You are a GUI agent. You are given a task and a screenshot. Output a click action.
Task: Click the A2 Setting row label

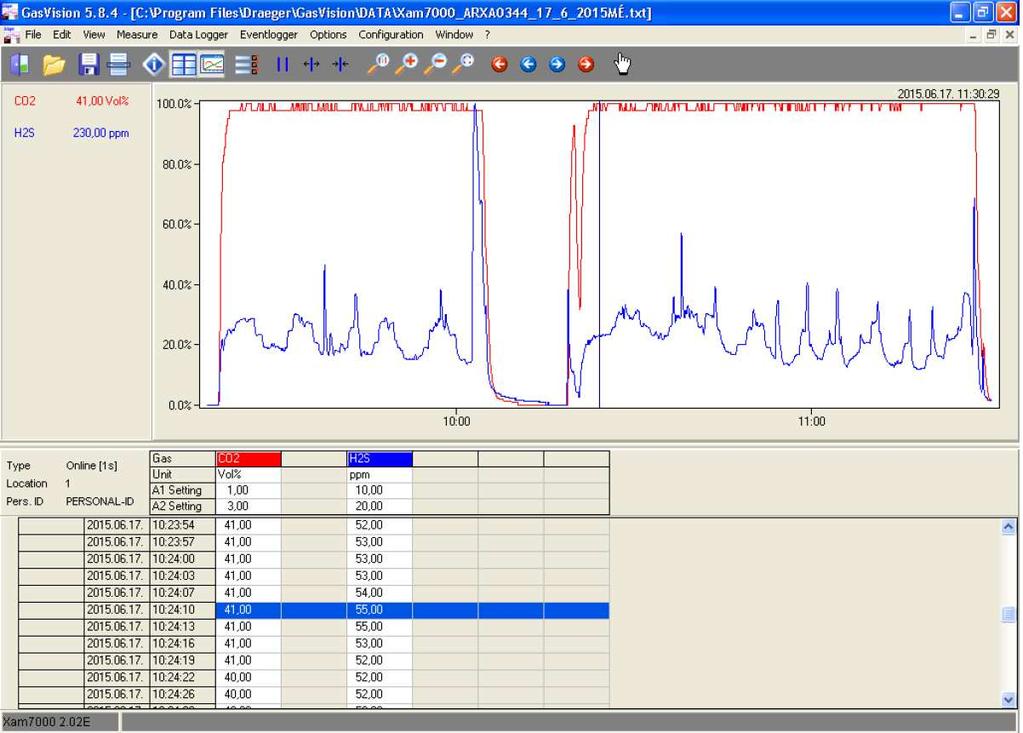(183, 506)
